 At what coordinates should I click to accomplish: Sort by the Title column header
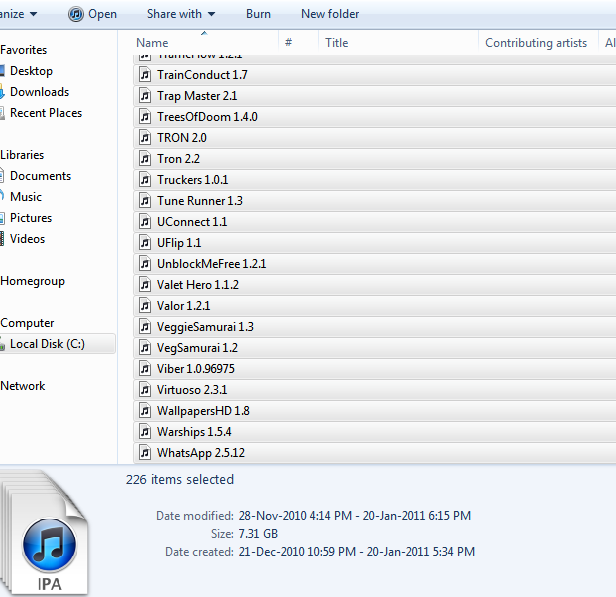[x=336, y=42]
